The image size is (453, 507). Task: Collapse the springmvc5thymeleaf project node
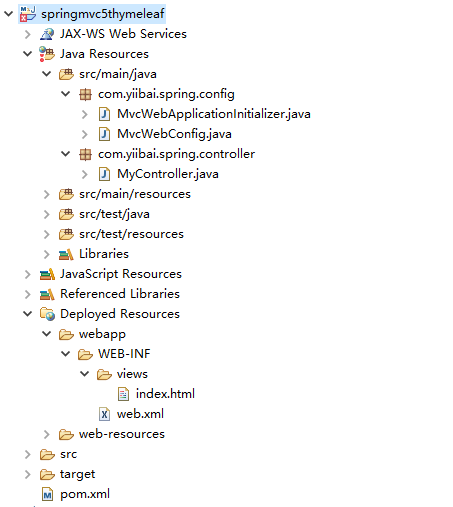tap(8, 14)
